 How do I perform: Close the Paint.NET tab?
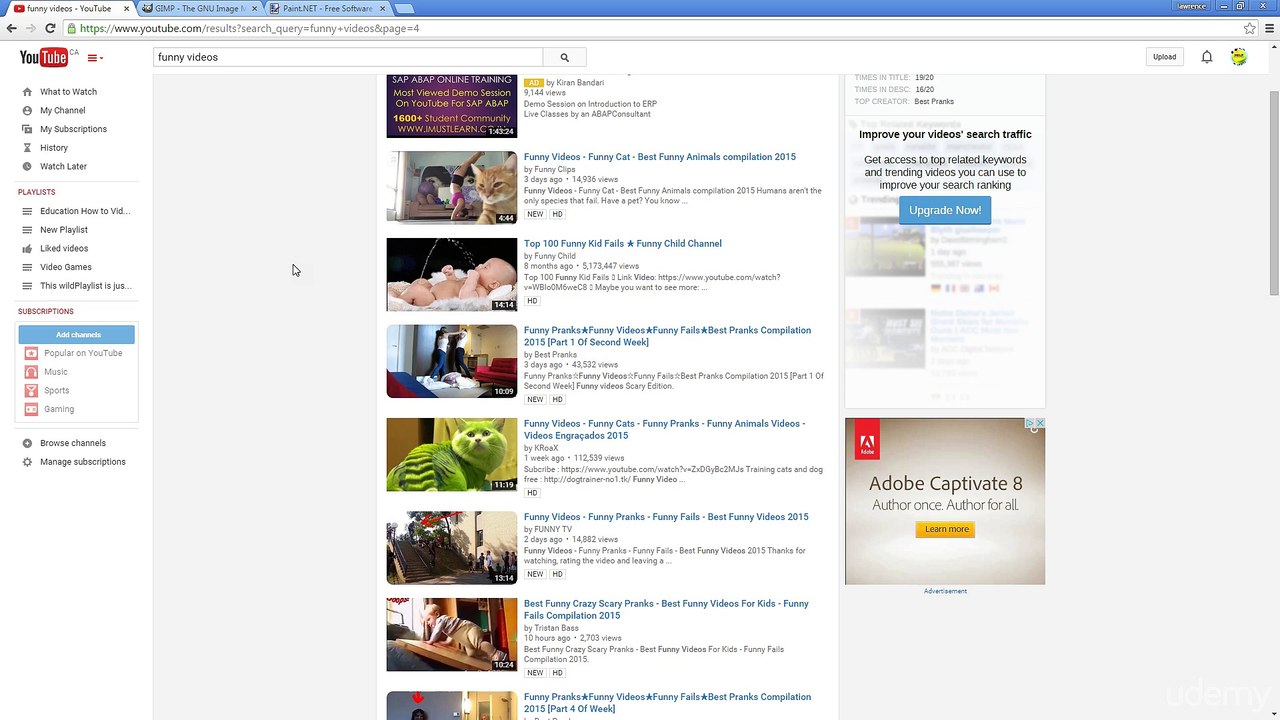click(382, 8)
